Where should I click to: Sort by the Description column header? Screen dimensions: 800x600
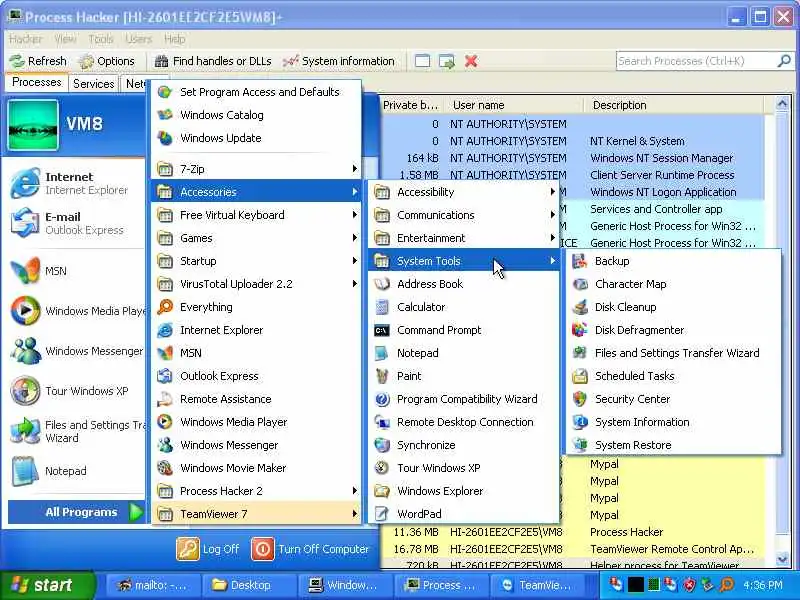pos(673,105)
